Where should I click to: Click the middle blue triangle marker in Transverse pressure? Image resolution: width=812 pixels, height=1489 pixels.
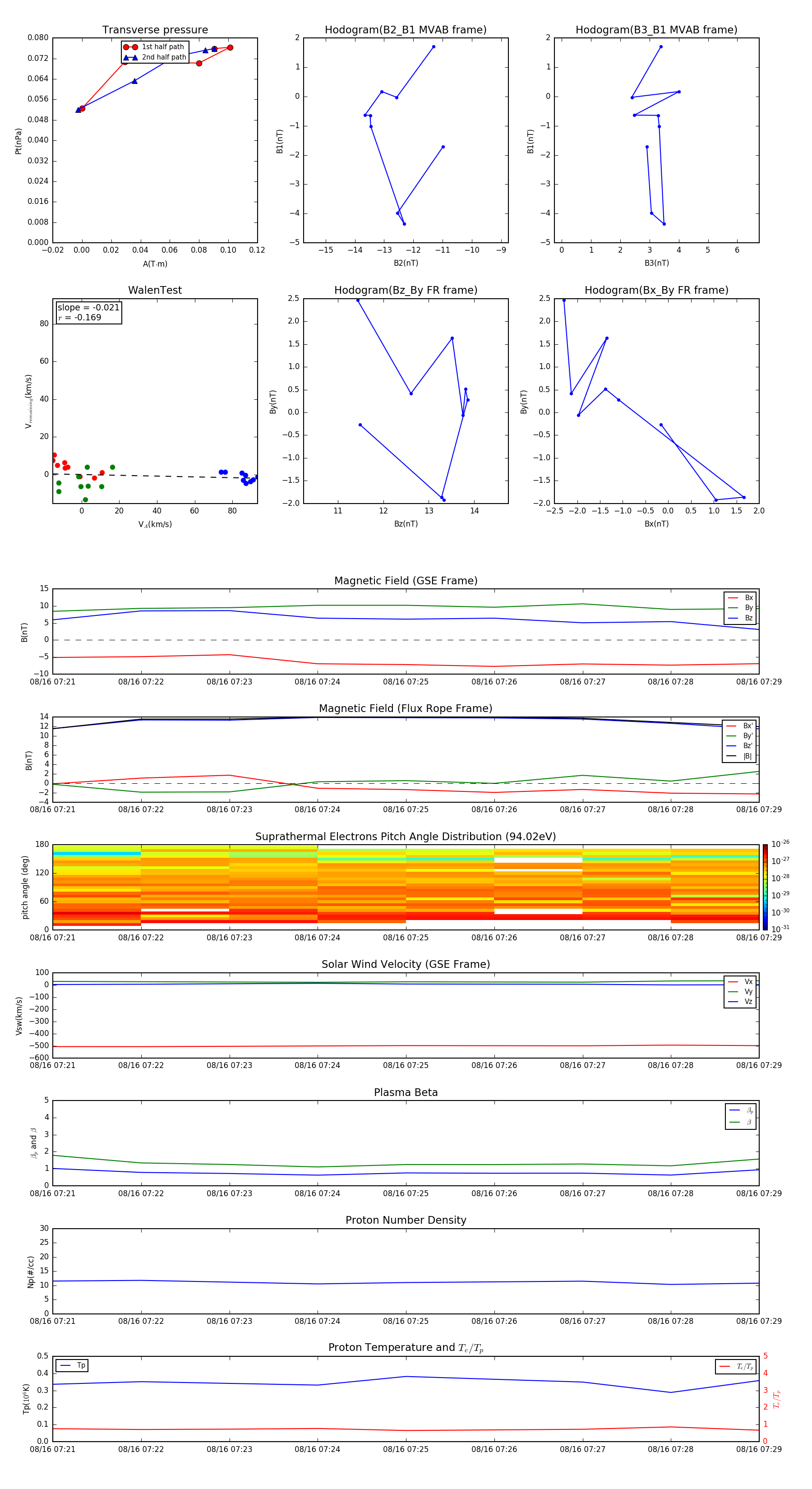tap(134, 81)
